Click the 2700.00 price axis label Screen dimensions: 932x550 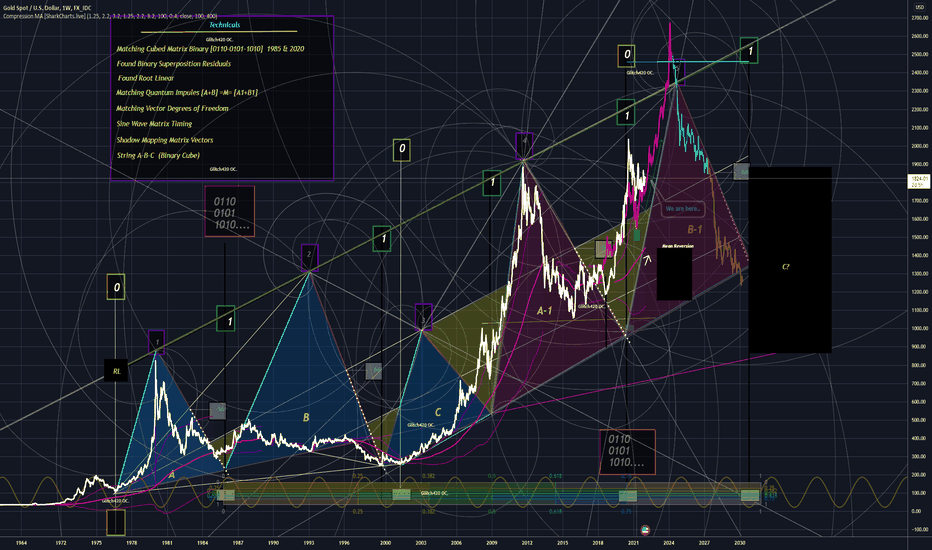(920, 18)
